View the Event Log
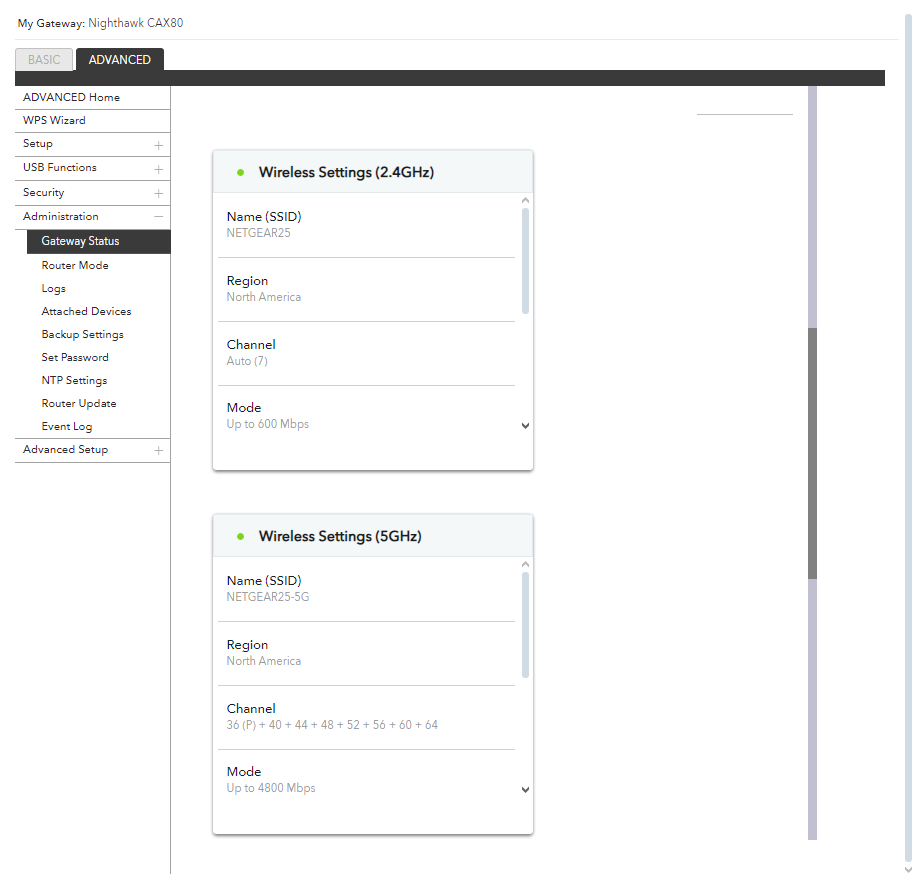The image size is (915, 874). tap(67, 426)
